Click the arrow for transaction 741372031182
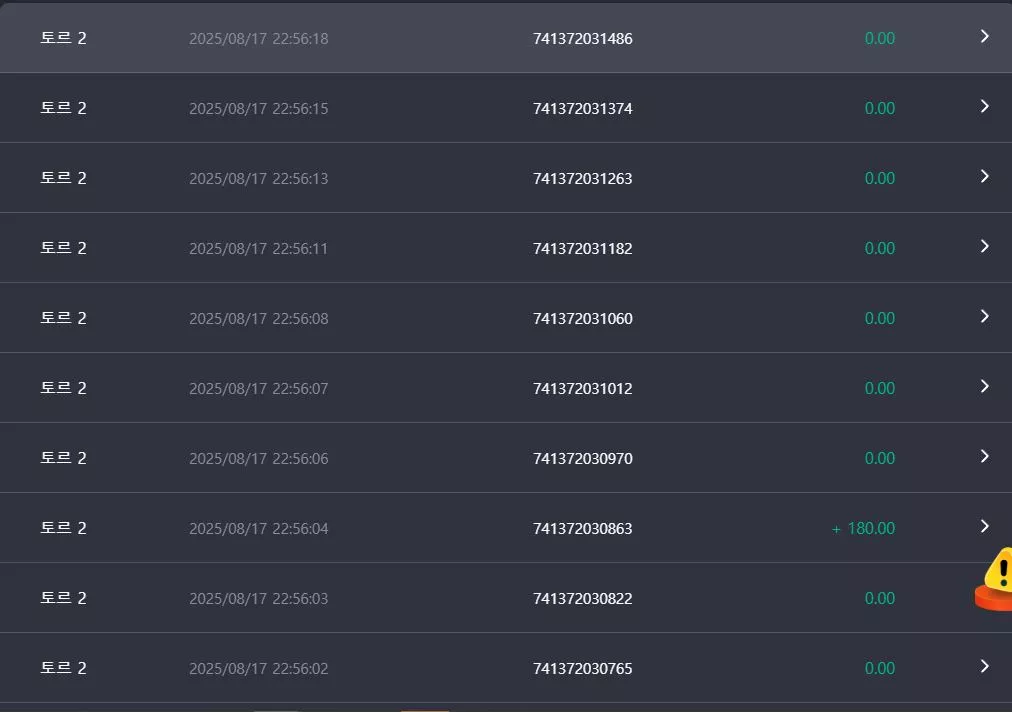This screenshot has height=712, width=1012. pos(984,247)
